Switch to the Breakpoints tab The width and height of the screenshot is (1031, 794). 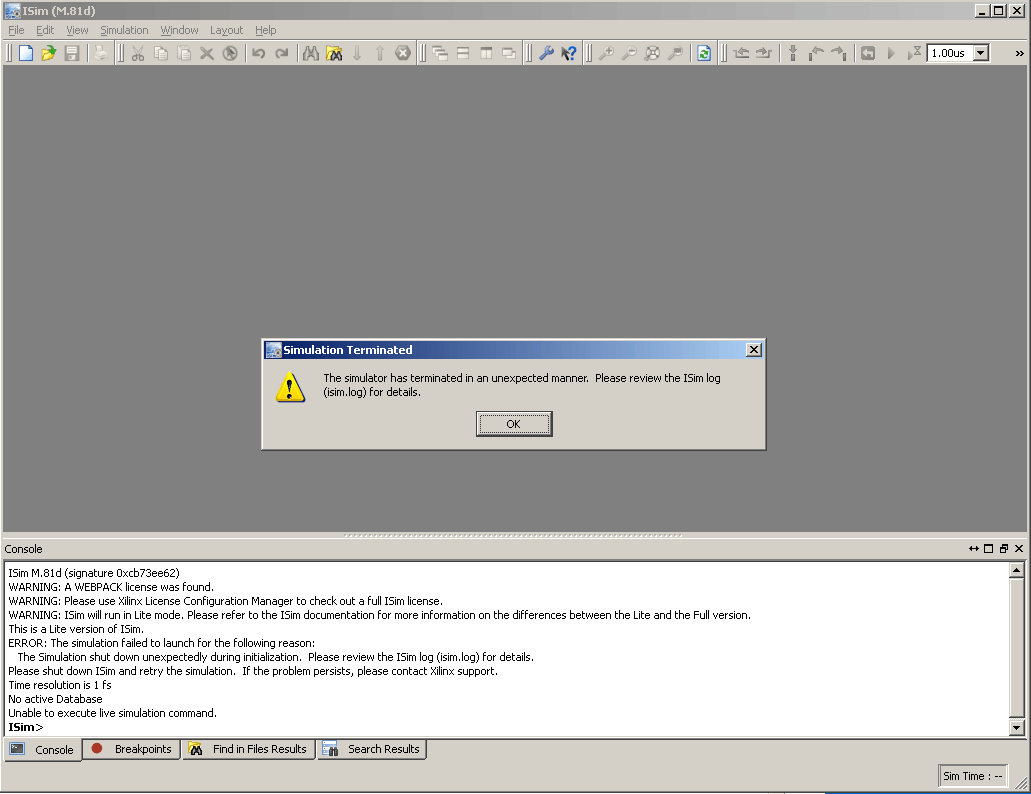pyautogui.click(x=132, y=749)
